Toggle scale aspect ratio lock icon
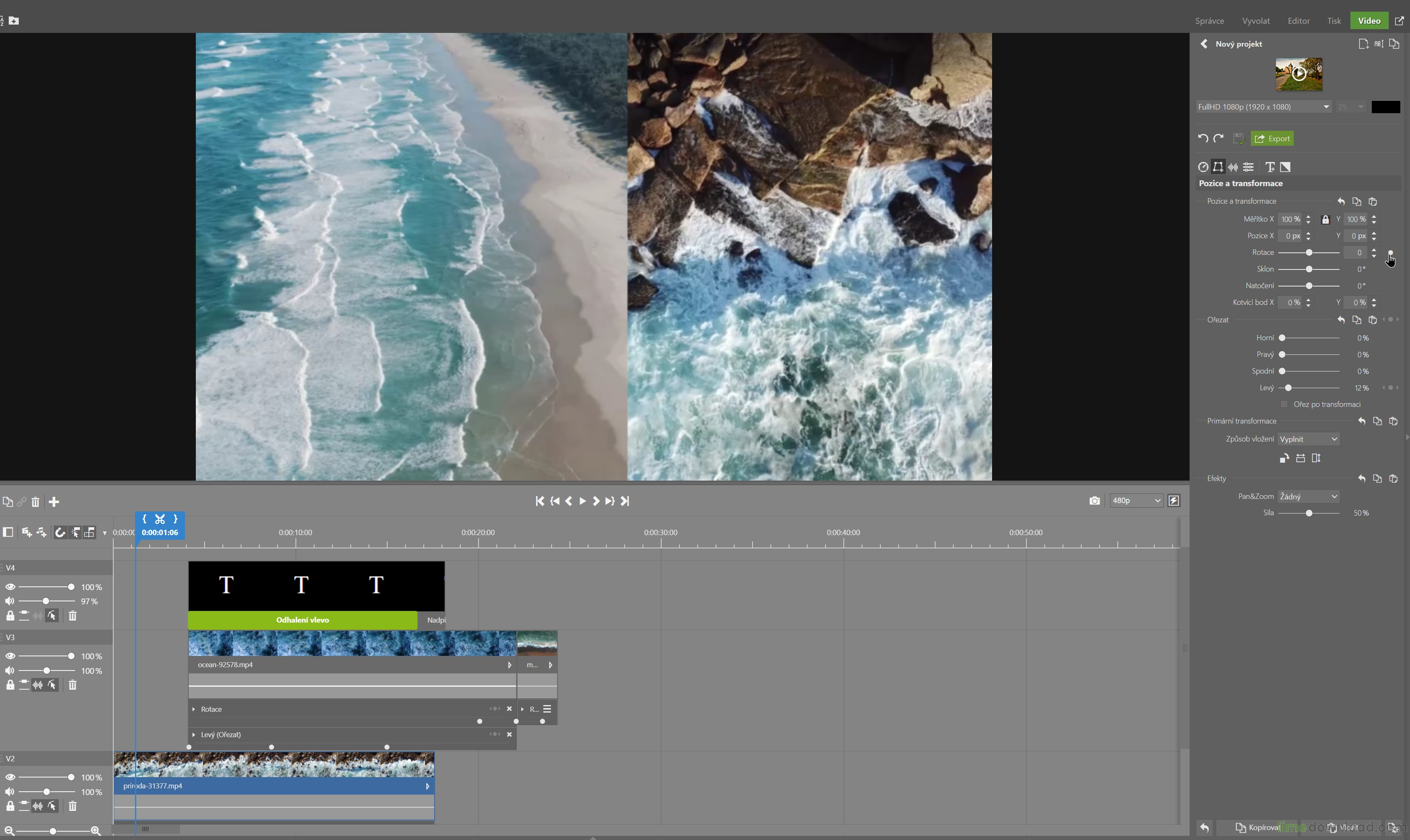The height and width of the screenshot is (840, 1410). tap(1325, 219)
